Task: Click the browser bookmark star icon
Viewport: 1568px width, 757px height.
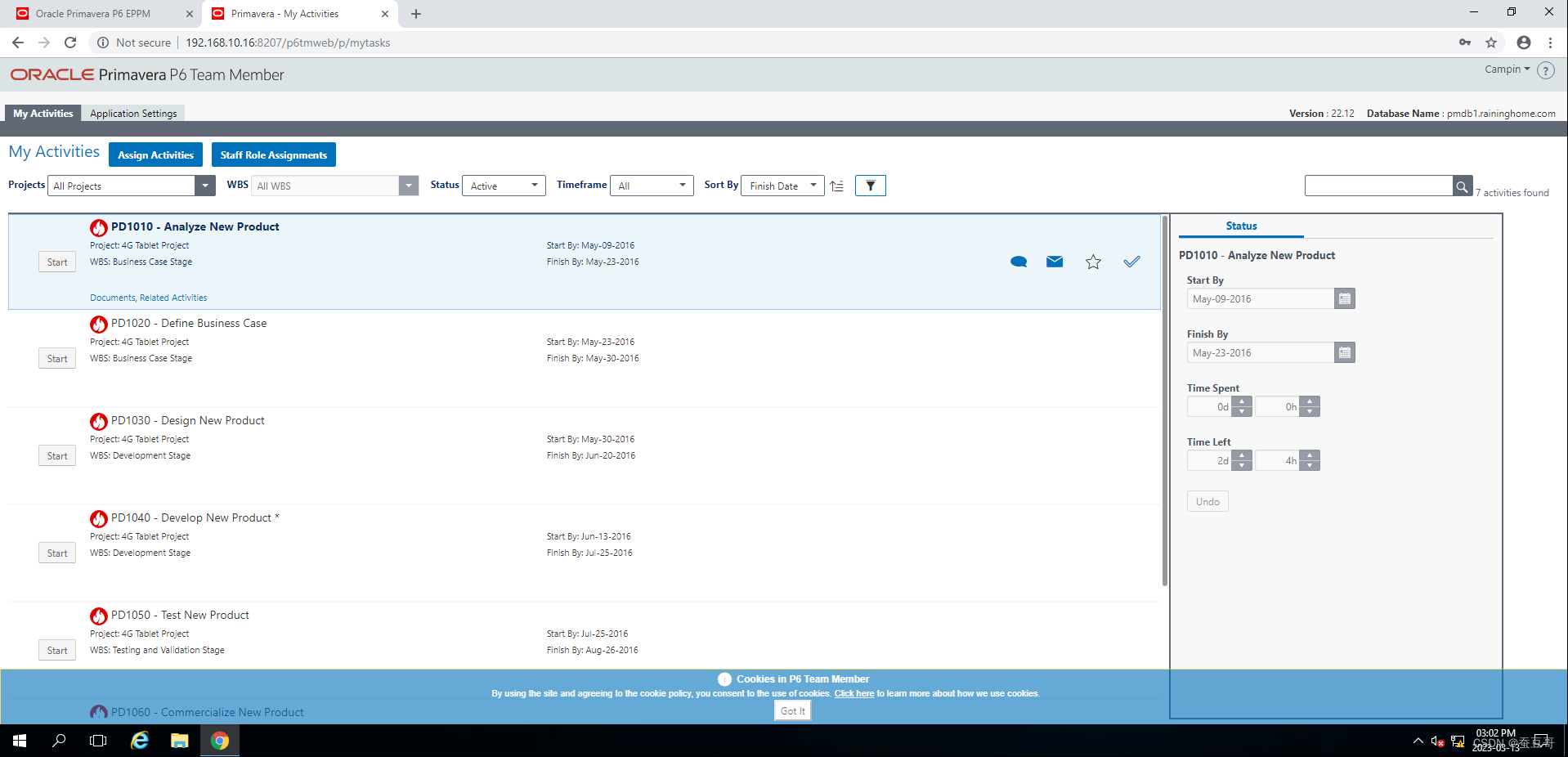Action: (x=1491, y=43)
